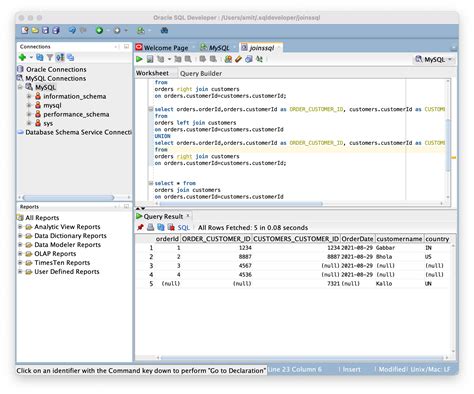This screenshot has width=474, height=394.
Task: Expand the performance_schema node
Action: pyautogui.click(x=29, y=114)
